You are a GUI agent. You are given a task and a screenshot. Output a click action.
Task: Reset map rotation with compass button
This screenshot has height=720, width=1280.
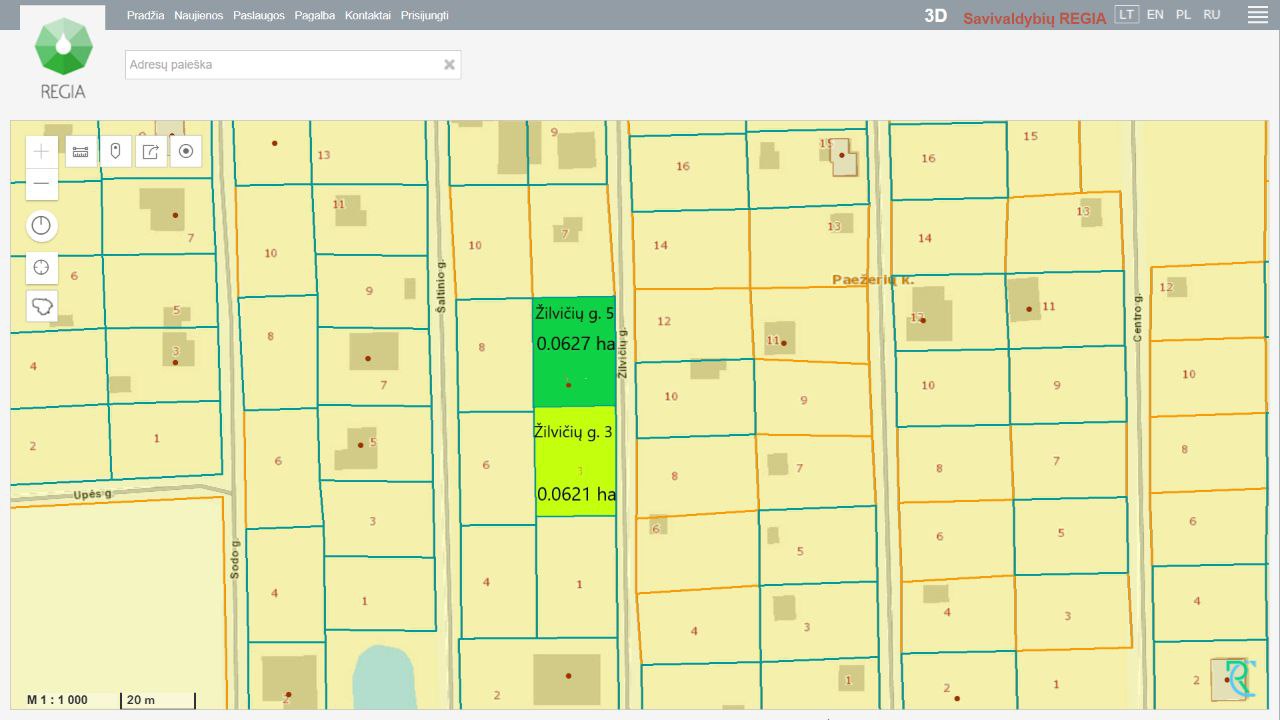41,225
